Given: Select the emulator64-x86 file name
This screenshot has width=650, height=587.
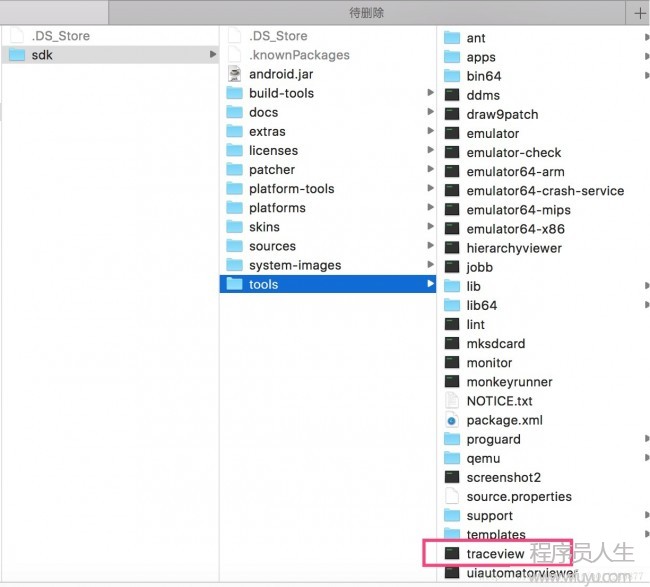Looking at the screenshot, I should [x=516, y=229].
